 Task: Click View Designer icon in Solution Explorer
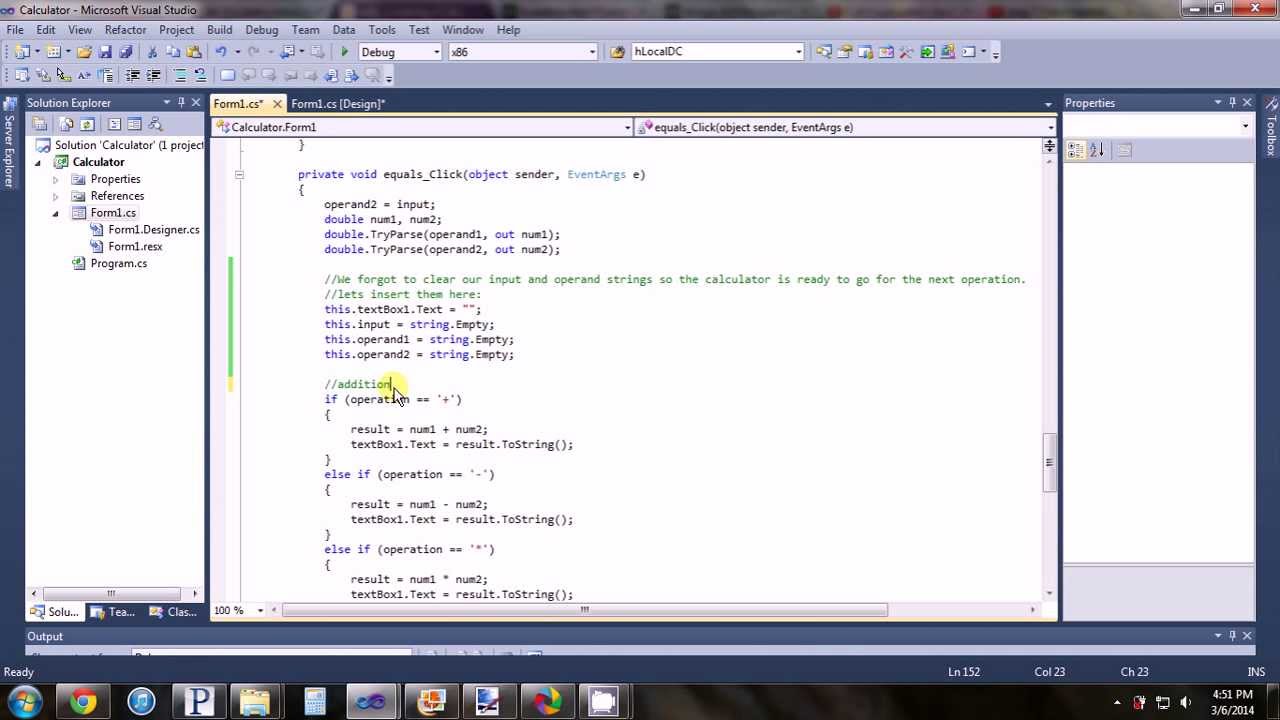(x=134, y=124)
